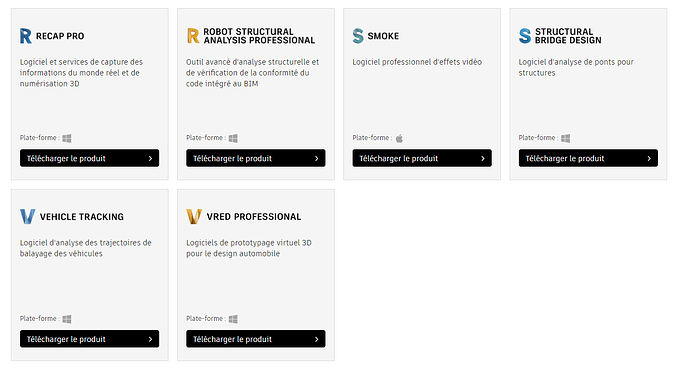Viewport: 690px width, 386px height.
Task: Click the Vehicle Tracking blue V logo
Action: click(27, 217)
